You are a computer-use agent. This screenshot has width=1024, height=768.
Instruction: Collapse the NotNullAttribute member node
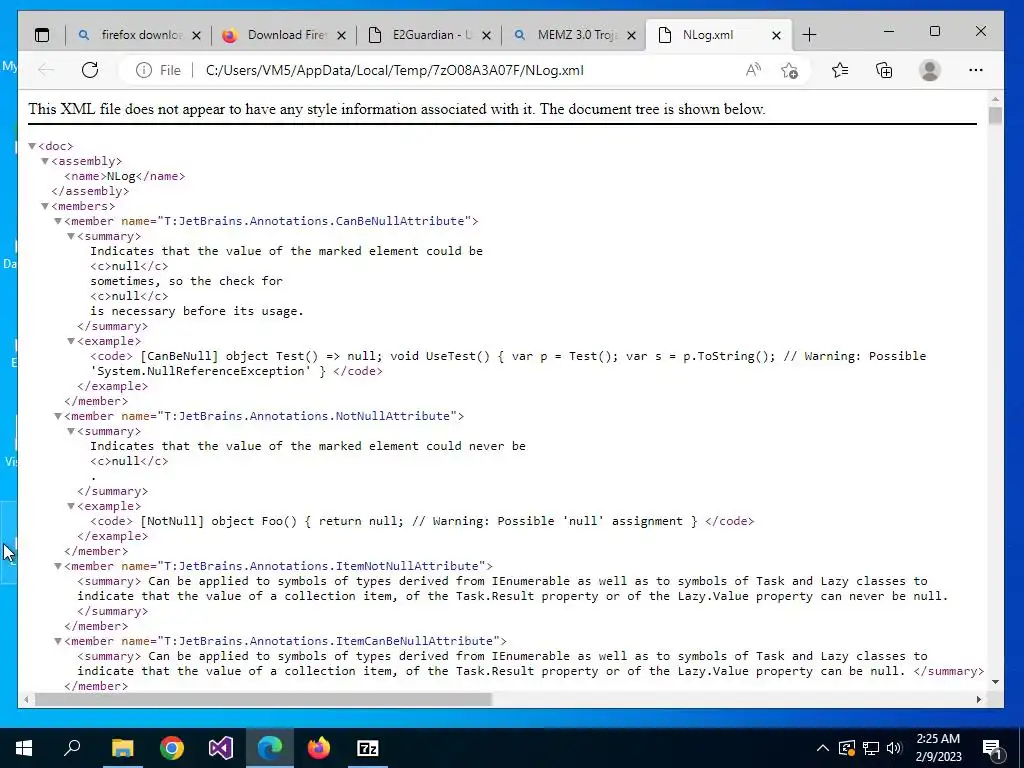pos(58,416)
